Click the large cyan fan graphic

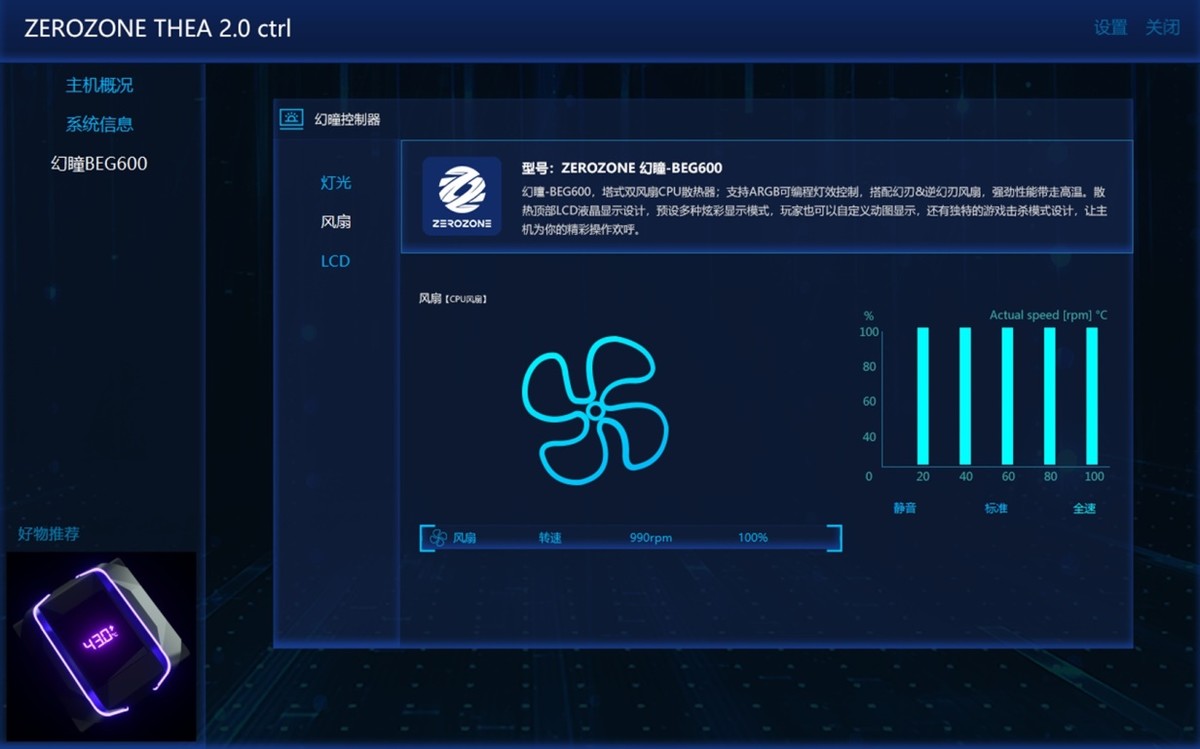click(x=594, y=410)
